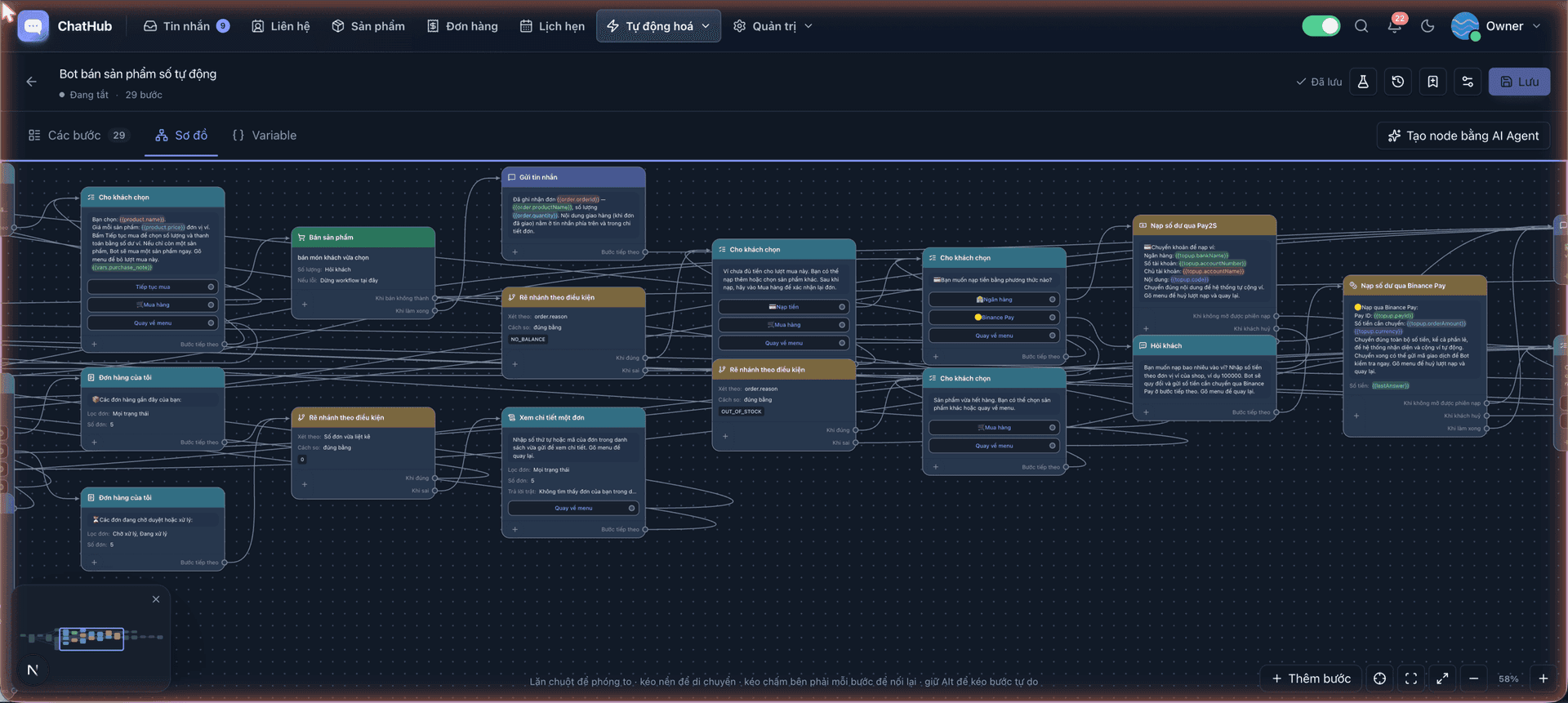Screen dimensions: 1568x703
Task: Click the Thêm bước button
Action: pos(1312,679)
